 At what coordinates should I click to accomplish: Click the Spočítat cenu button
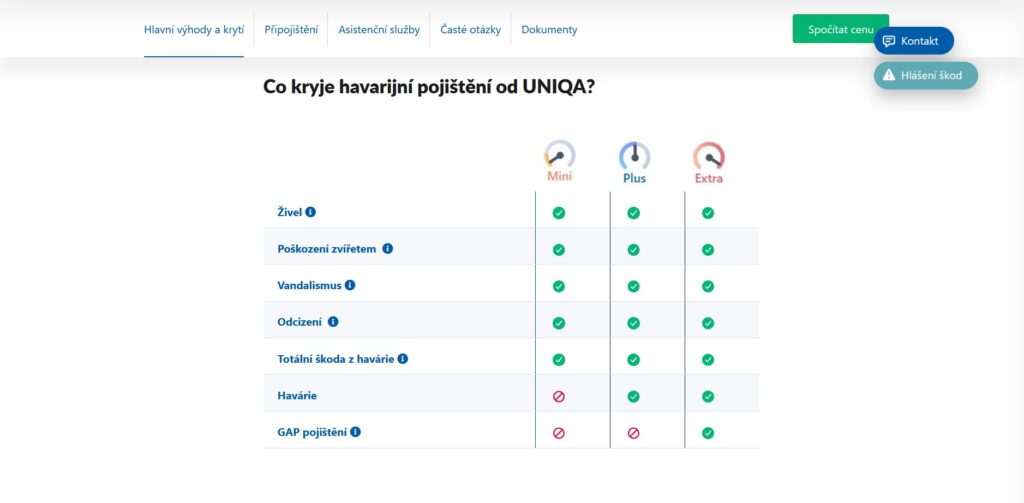click(840, 29)
